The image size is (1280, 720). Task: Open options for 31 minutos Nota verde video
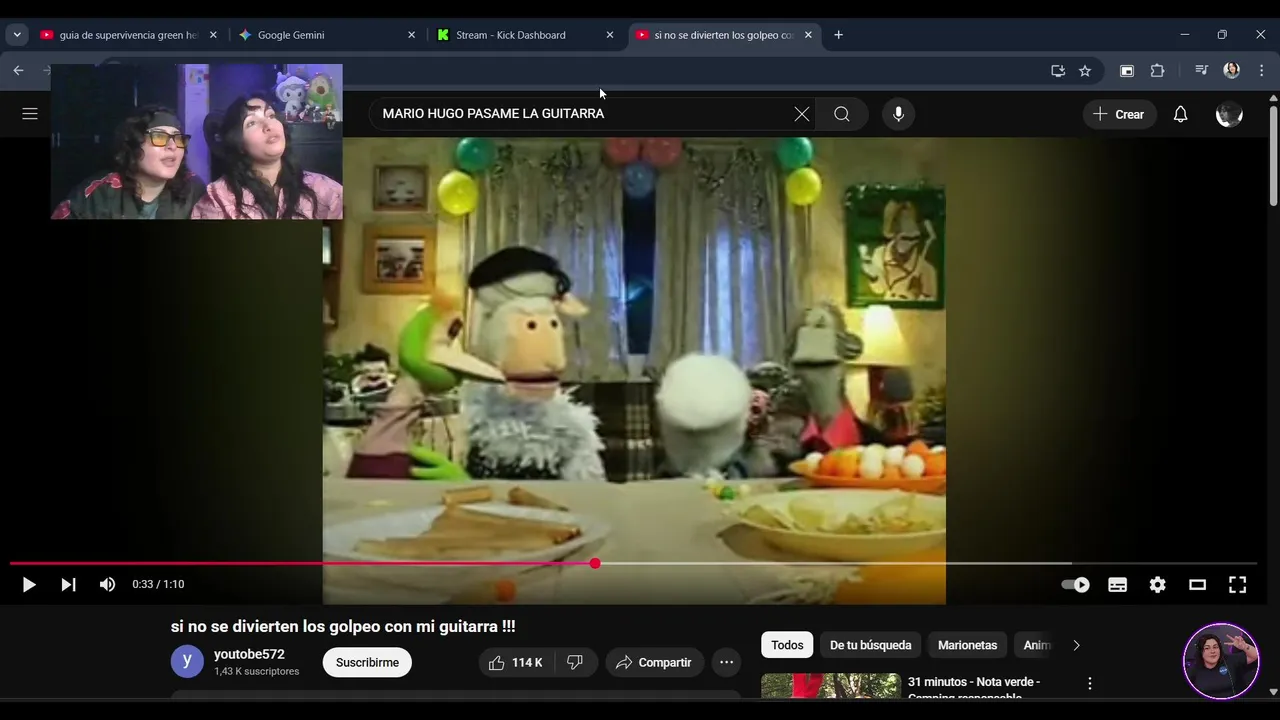1090,684
